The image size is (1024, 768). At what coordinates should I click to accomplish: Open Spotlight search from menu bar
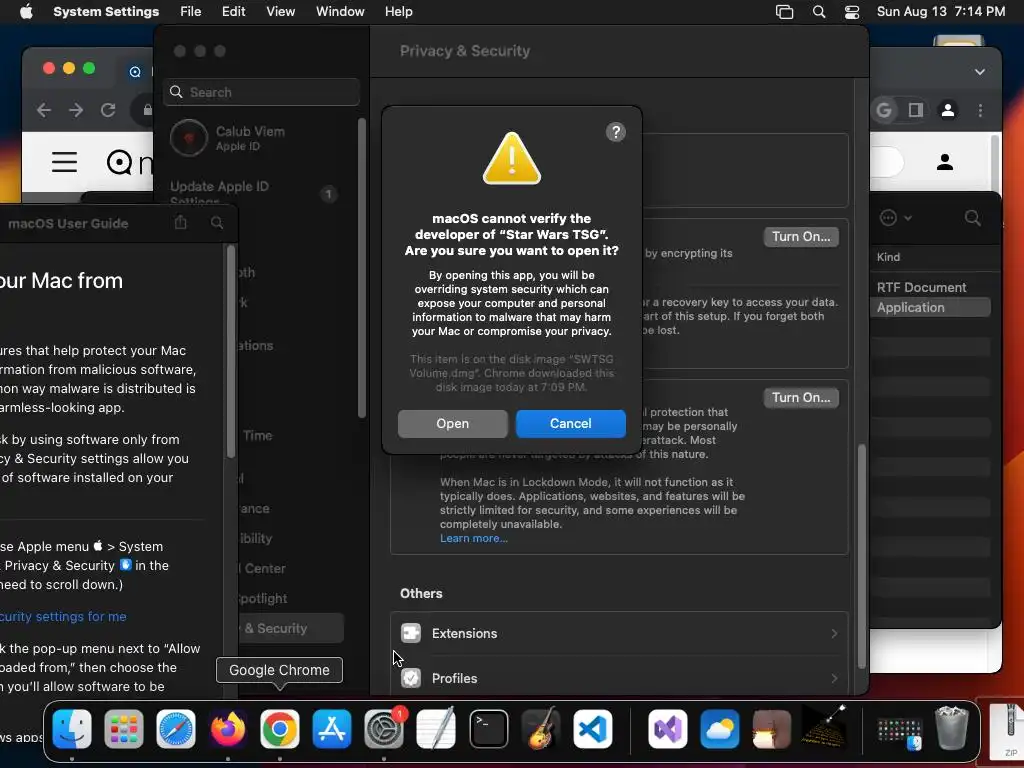[x=819, y=12]
